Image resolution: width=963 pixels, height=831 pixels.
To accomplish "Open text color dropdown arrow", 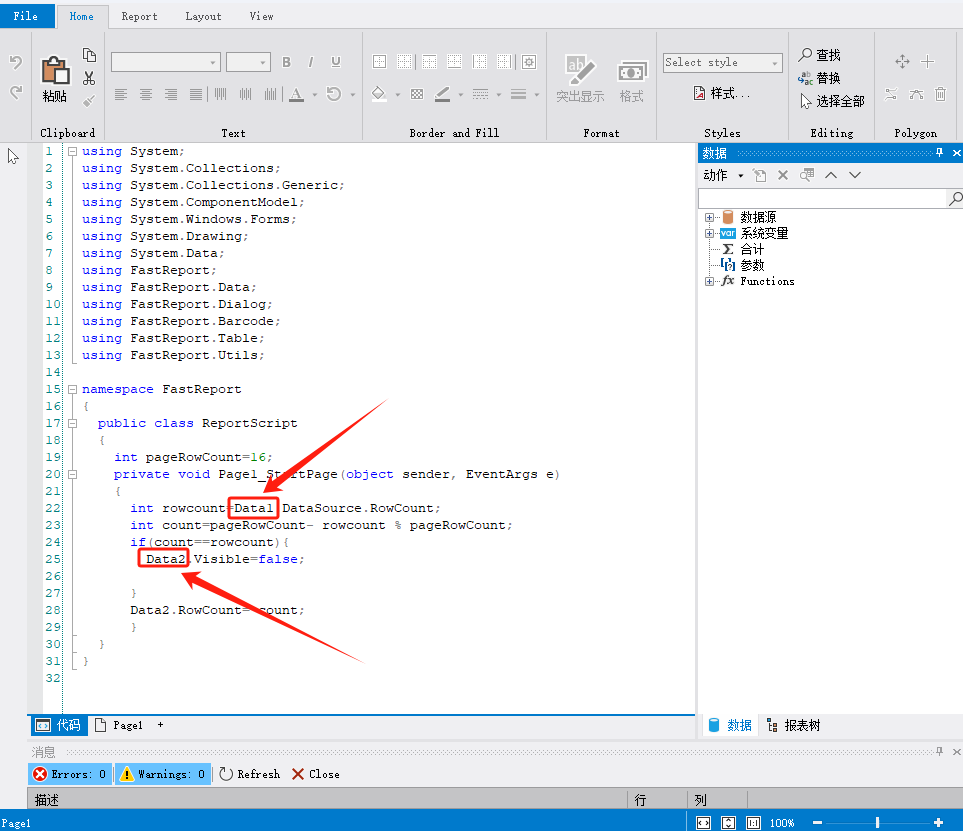I will 314,95.
